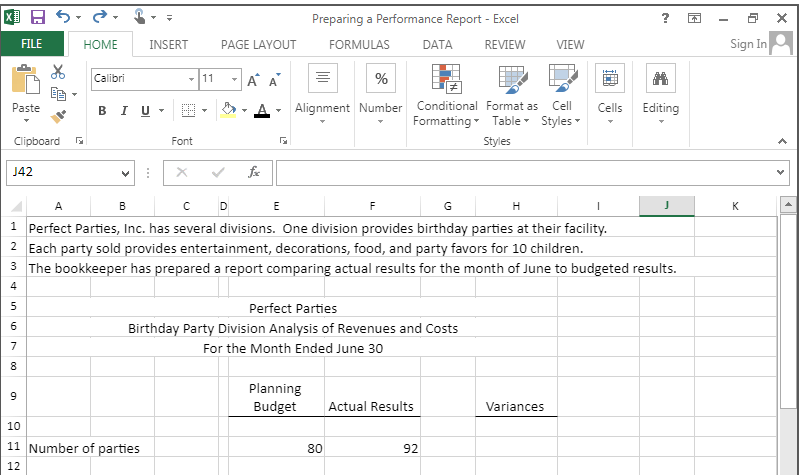Switch to the FORMULAS tab
Image resolution: width=801 pixels, height=475 pixels.
click(359, 45)
